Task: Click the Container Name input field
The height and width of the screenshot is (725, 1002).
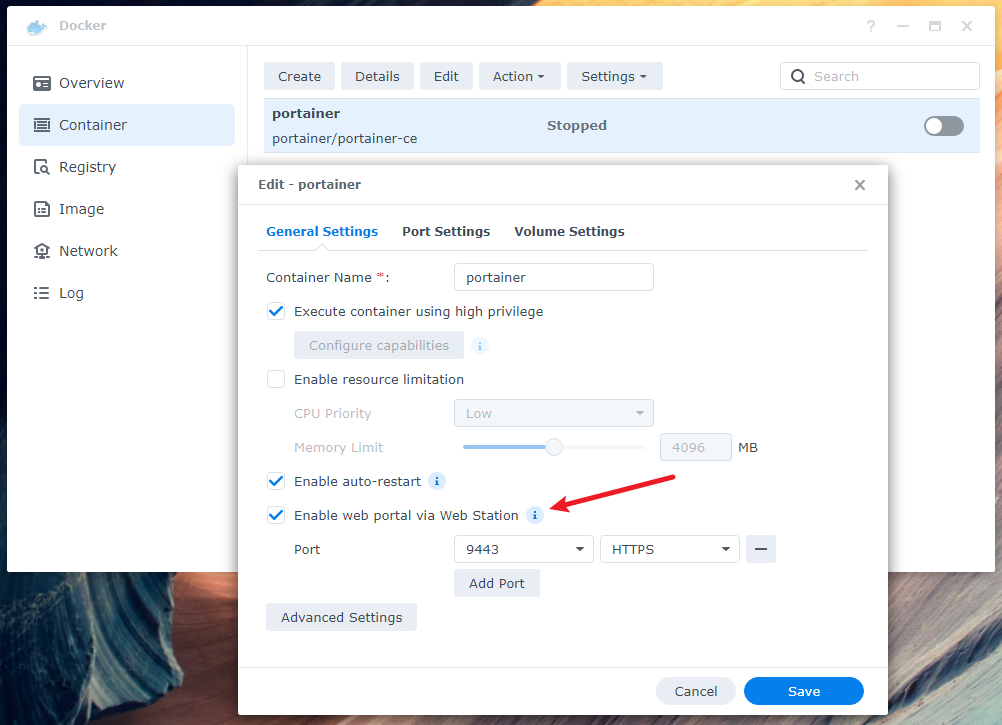Action: pos(553,277)
